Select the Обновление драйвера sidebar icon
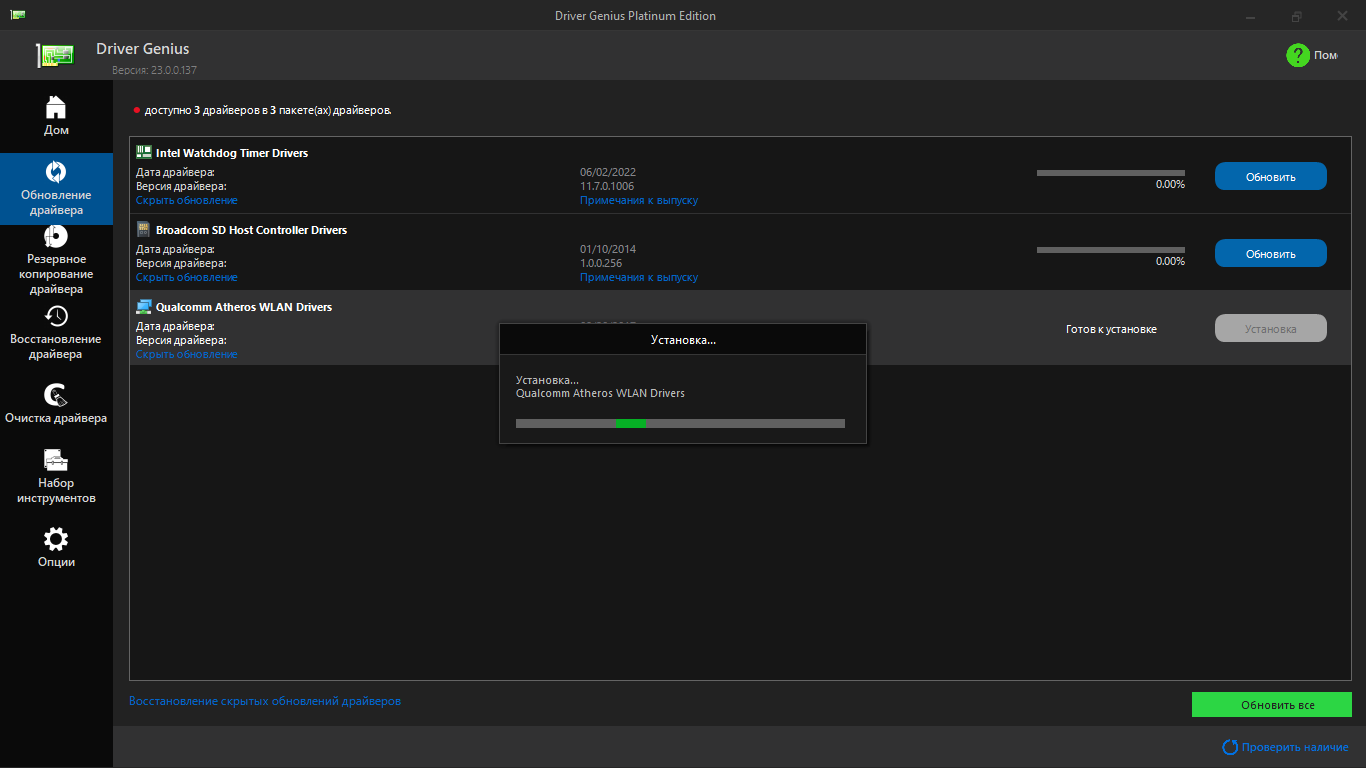The height and width of the screenshot is (768, 1366). [56, 172]
